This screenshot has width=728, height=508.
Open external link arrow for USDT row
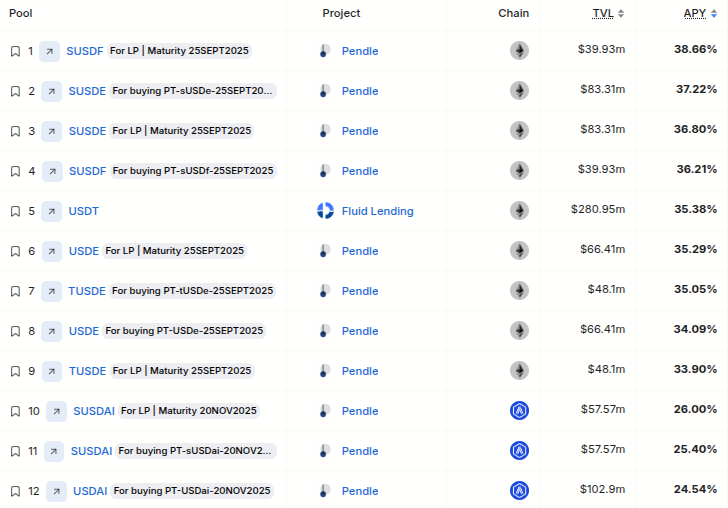click(52, 211)
